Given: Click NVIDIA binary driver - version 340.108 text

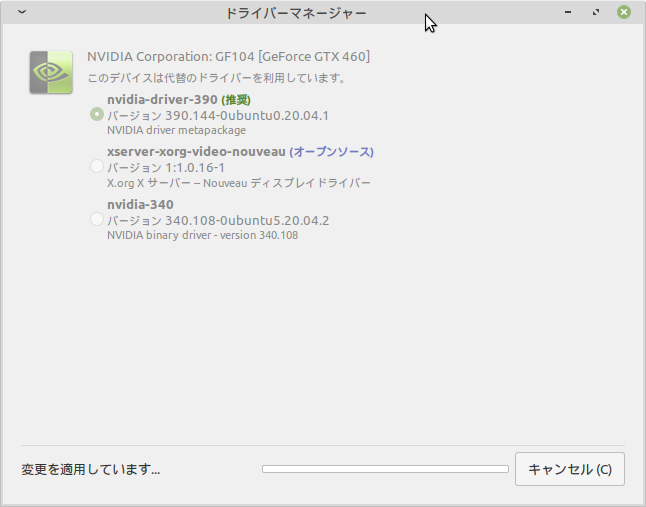Looking at the screenshot, I should pyautogui.click(x=202, y=235).
